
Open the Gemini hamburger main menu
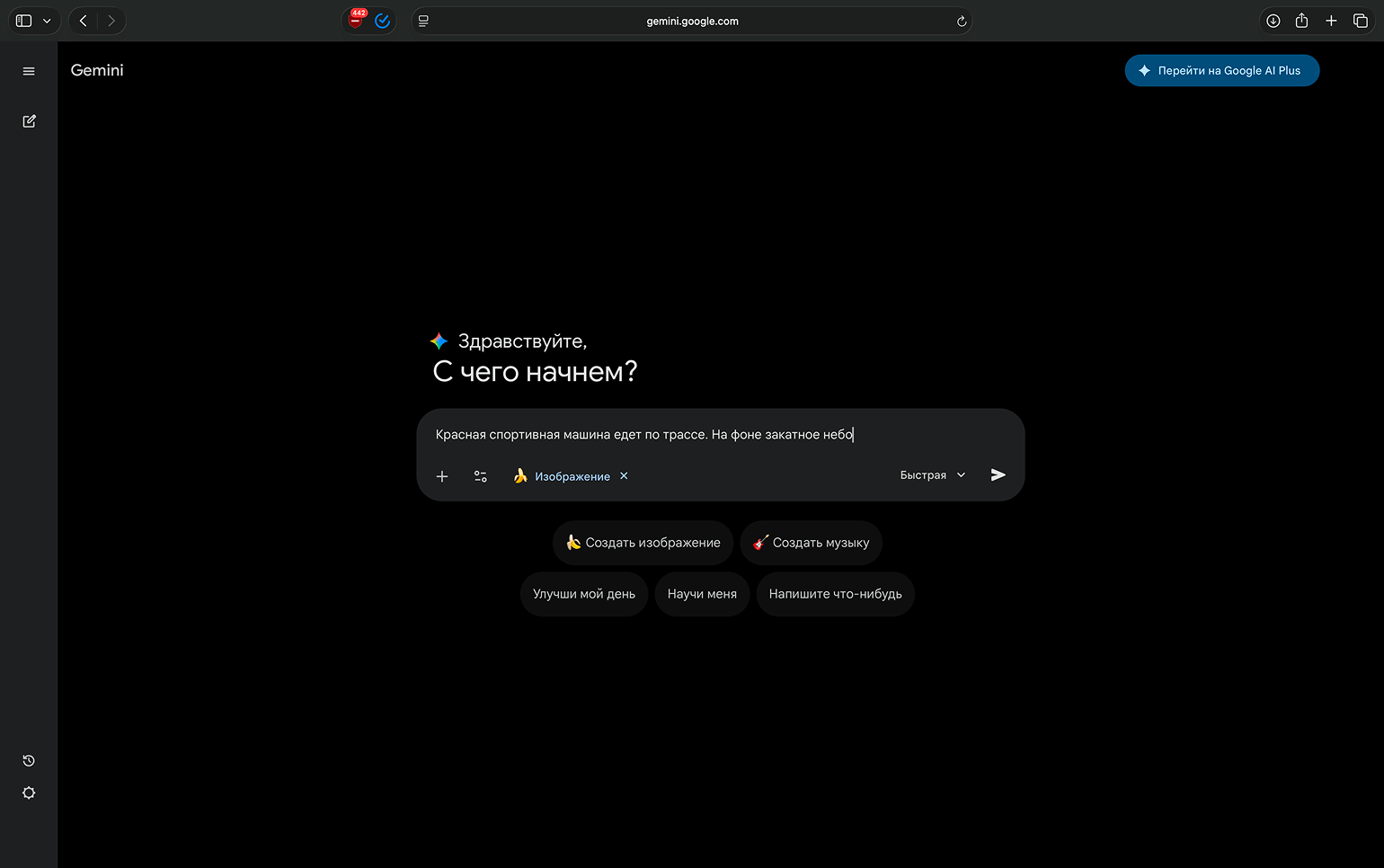click(x=29, y=71)
